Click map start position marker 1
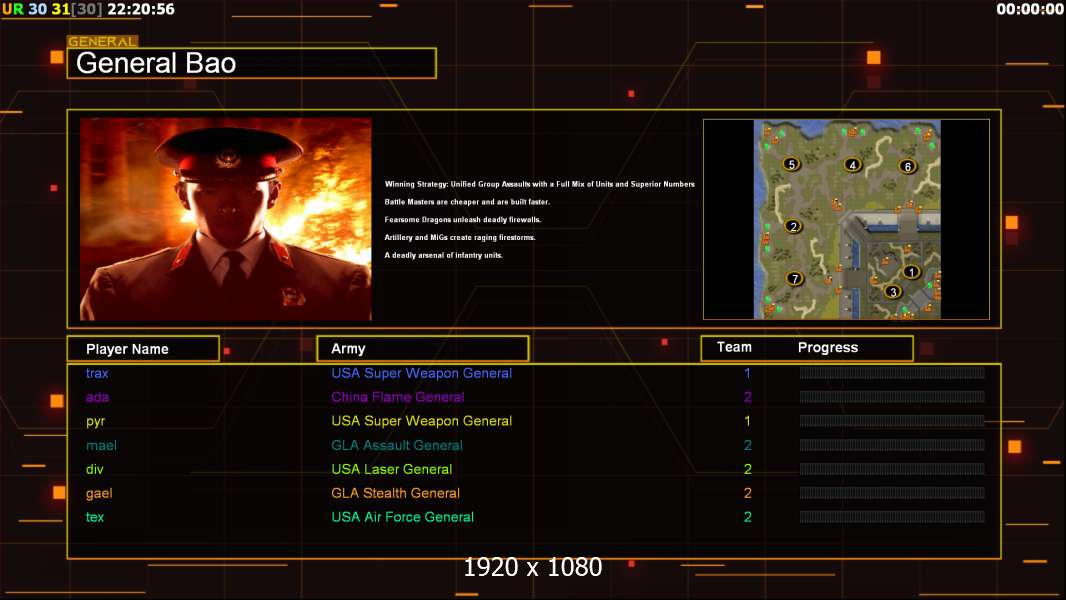 [911, 272]
